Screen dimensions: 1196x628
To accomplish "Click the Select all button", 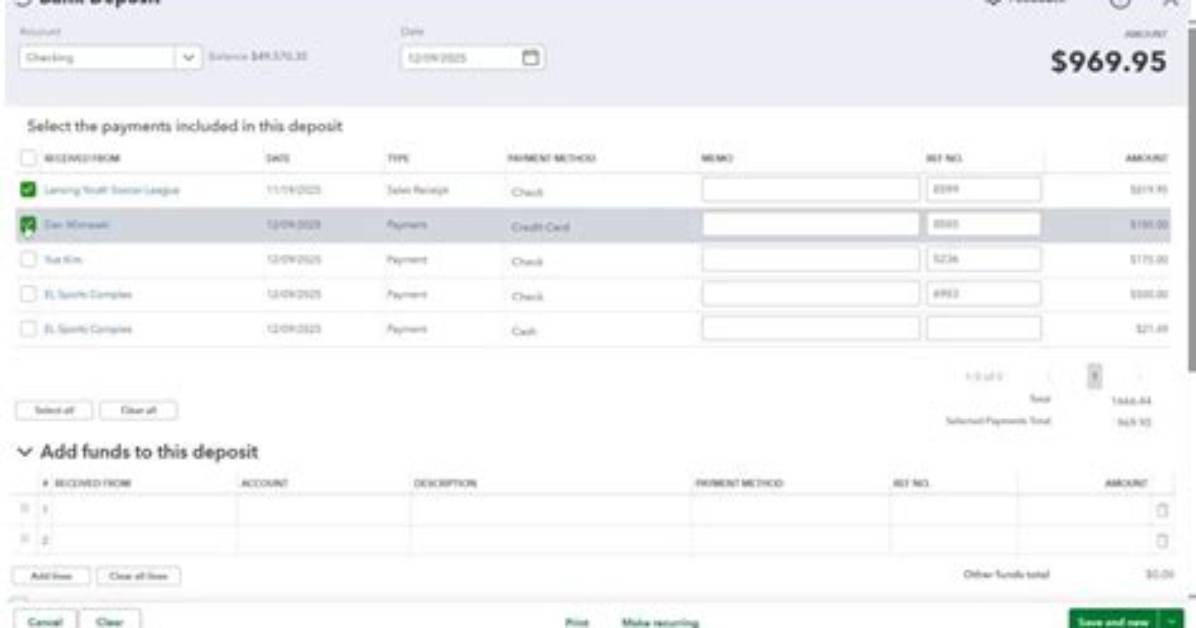I will (54, 411).
